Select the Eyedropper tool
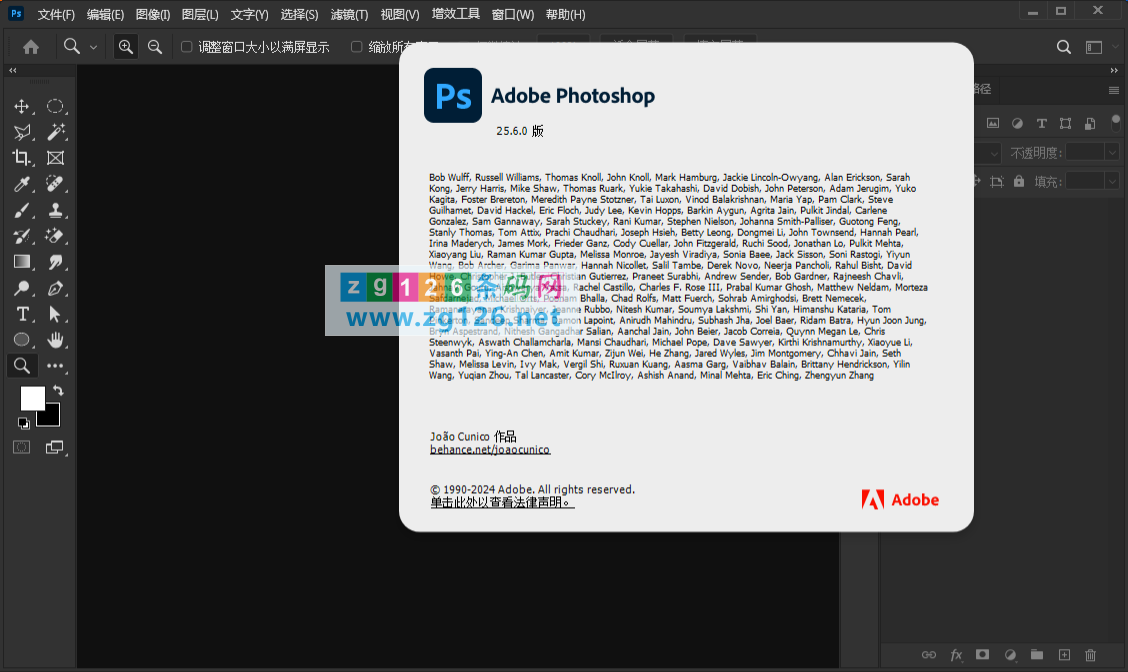The height and width of the screenshot is (672, 1128). [22, 184]
